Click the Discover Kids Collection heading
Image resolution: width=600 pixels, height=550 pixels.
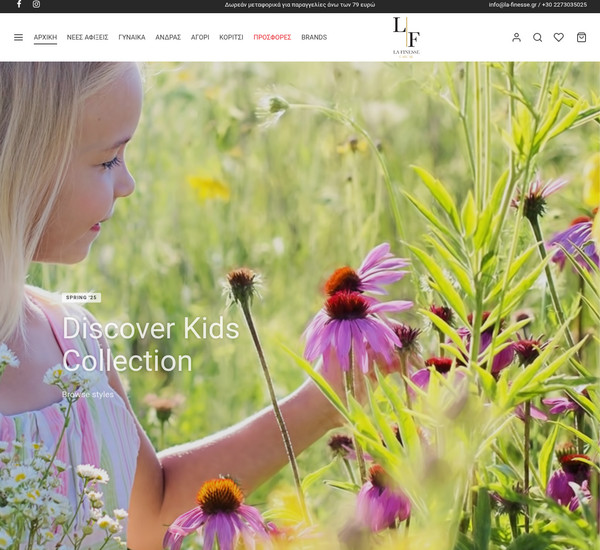click(x=150, y=344)
